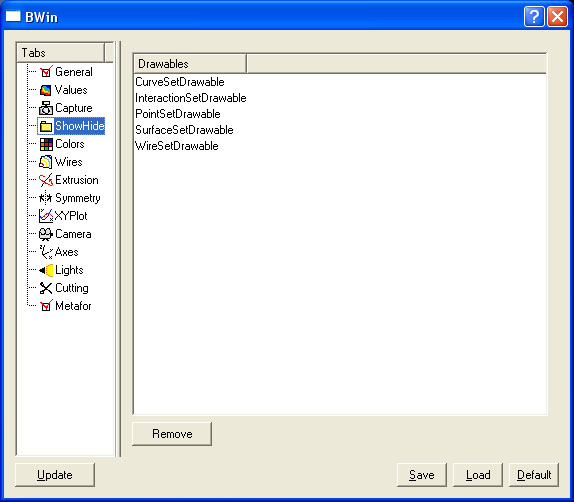Viewport: 574px width, 502px height.
Task: Save the current settings
Action: pyautogui.click(x=422, y=475)
